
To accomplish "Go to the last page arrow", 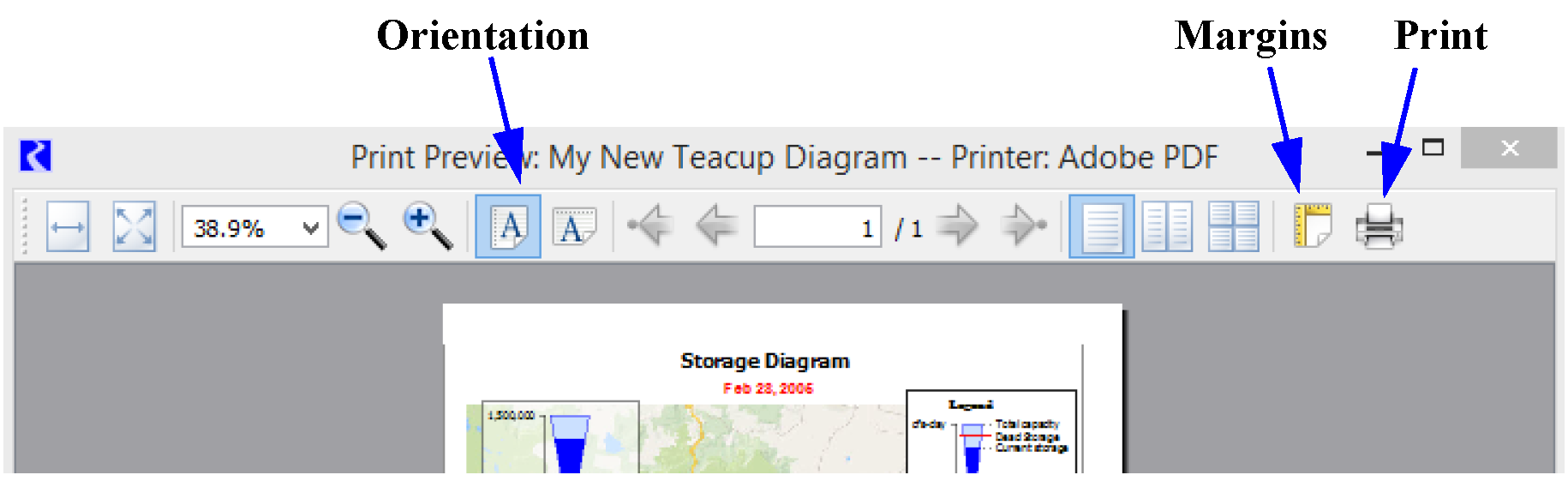I will click(1023, 226).
